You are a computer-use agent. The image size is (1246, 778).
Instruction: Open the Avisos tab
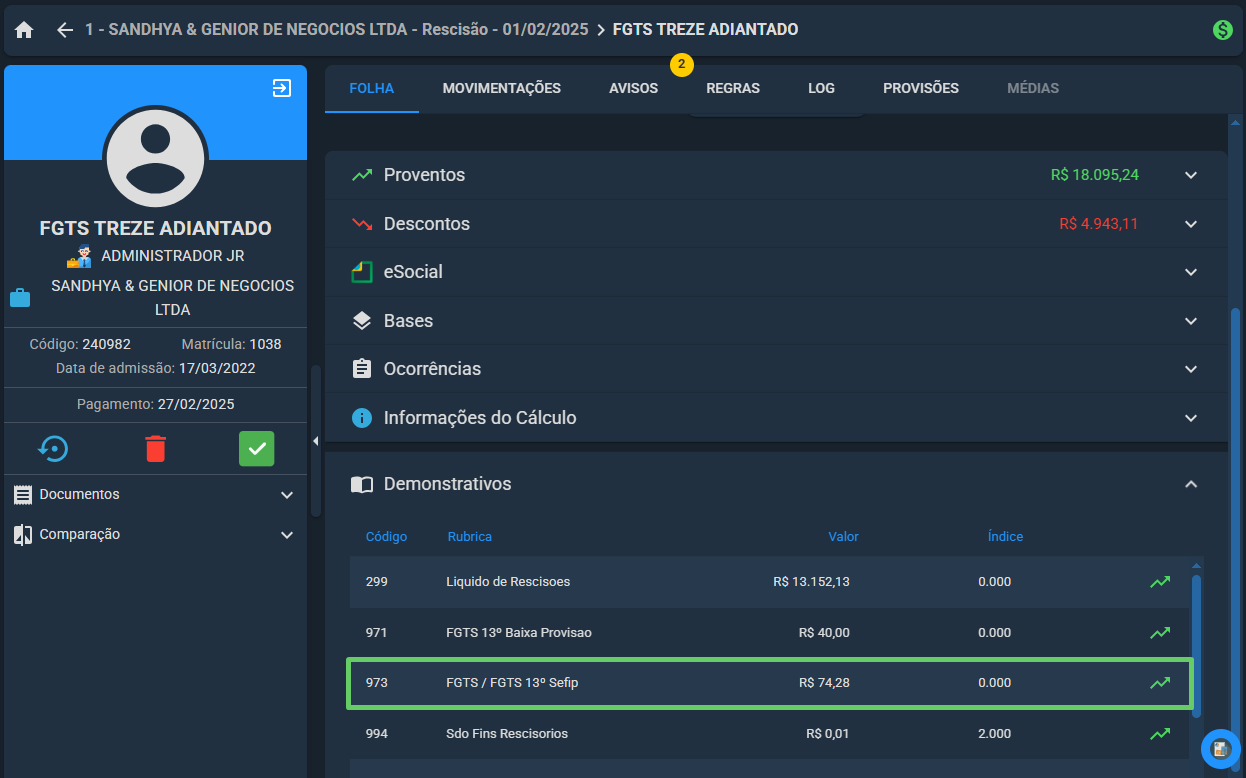634,88
